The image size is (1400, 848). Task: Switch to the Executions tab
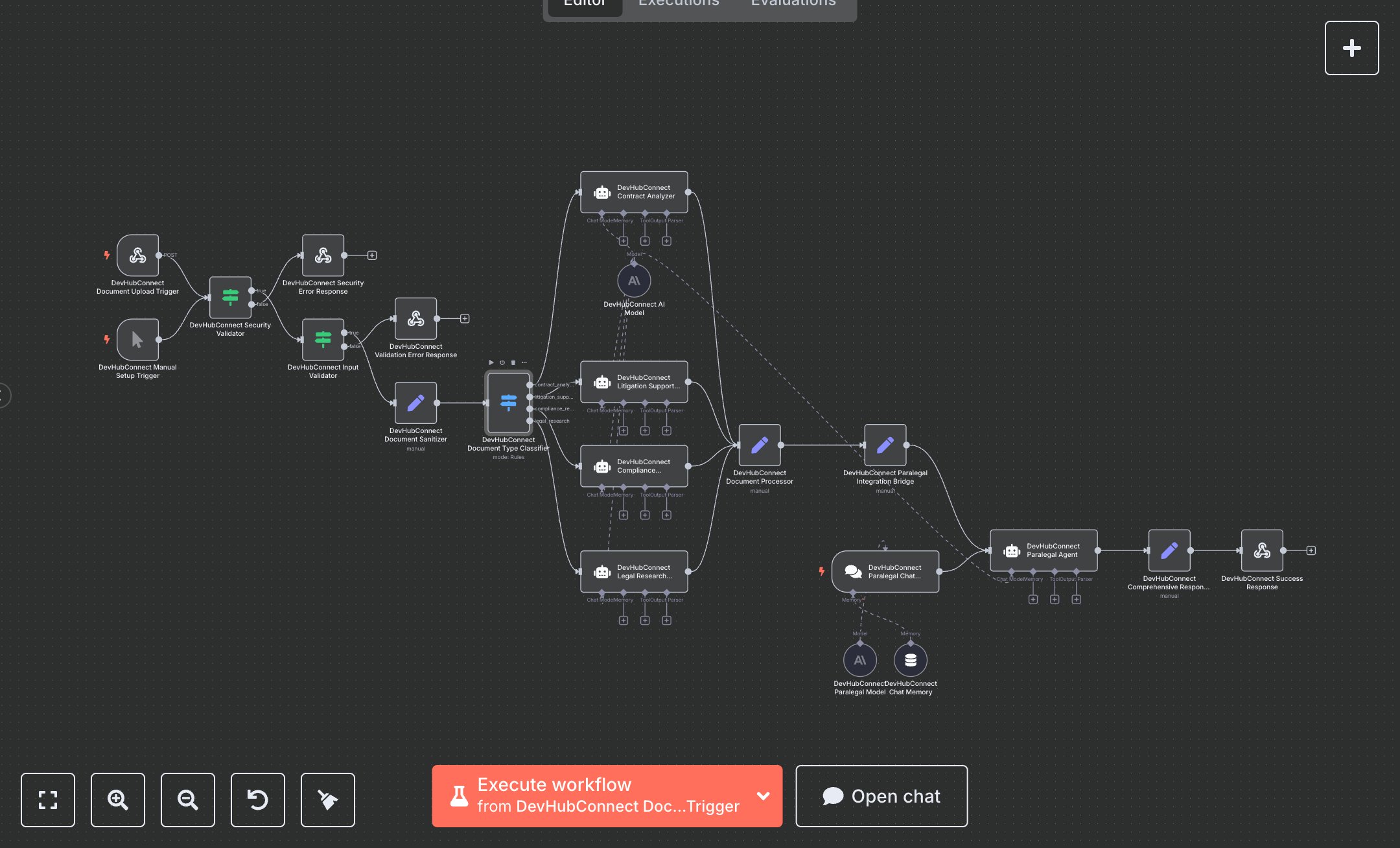[679, 4]
